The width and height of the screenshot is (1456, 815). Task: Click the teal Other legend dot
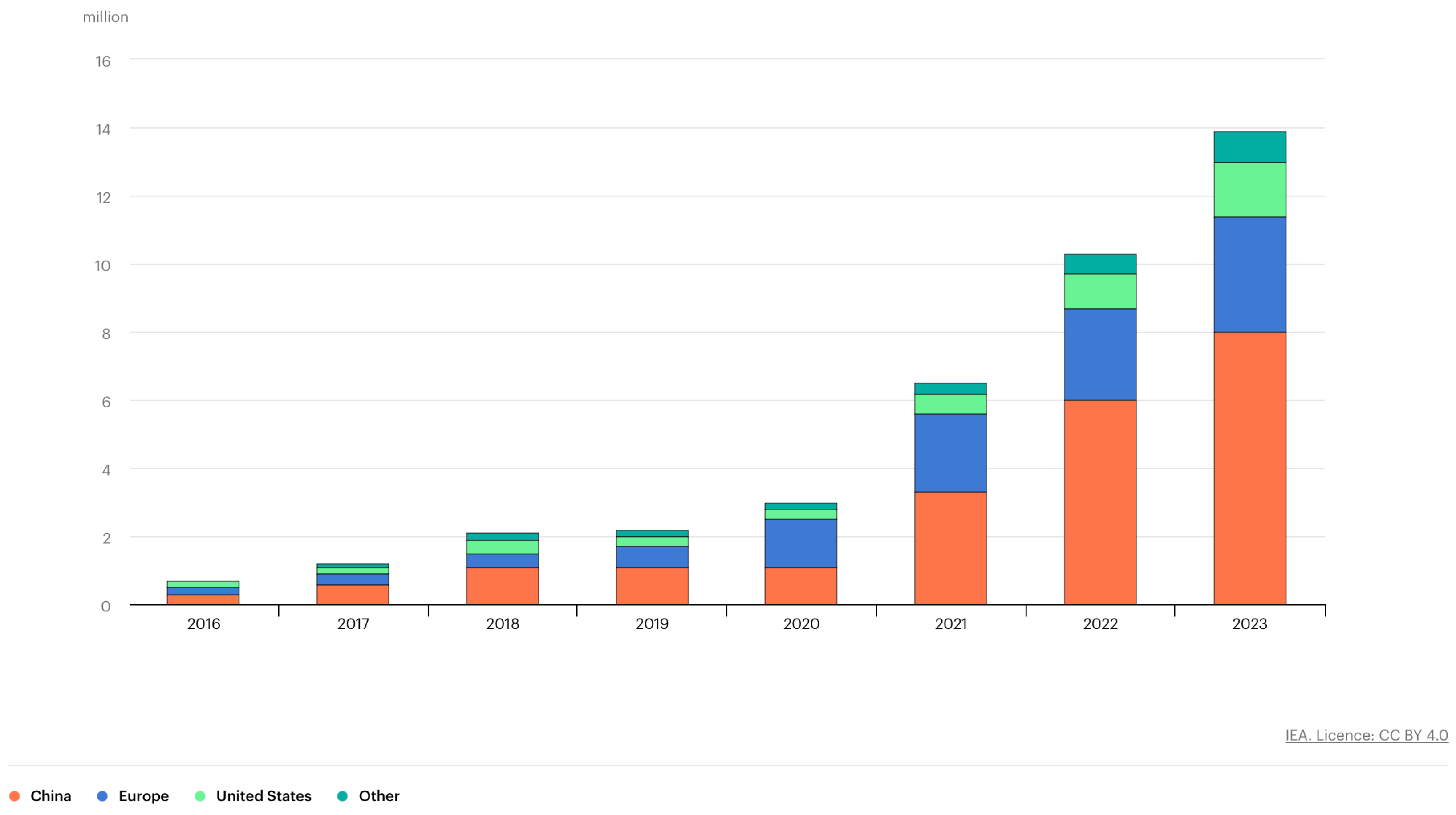342,796
